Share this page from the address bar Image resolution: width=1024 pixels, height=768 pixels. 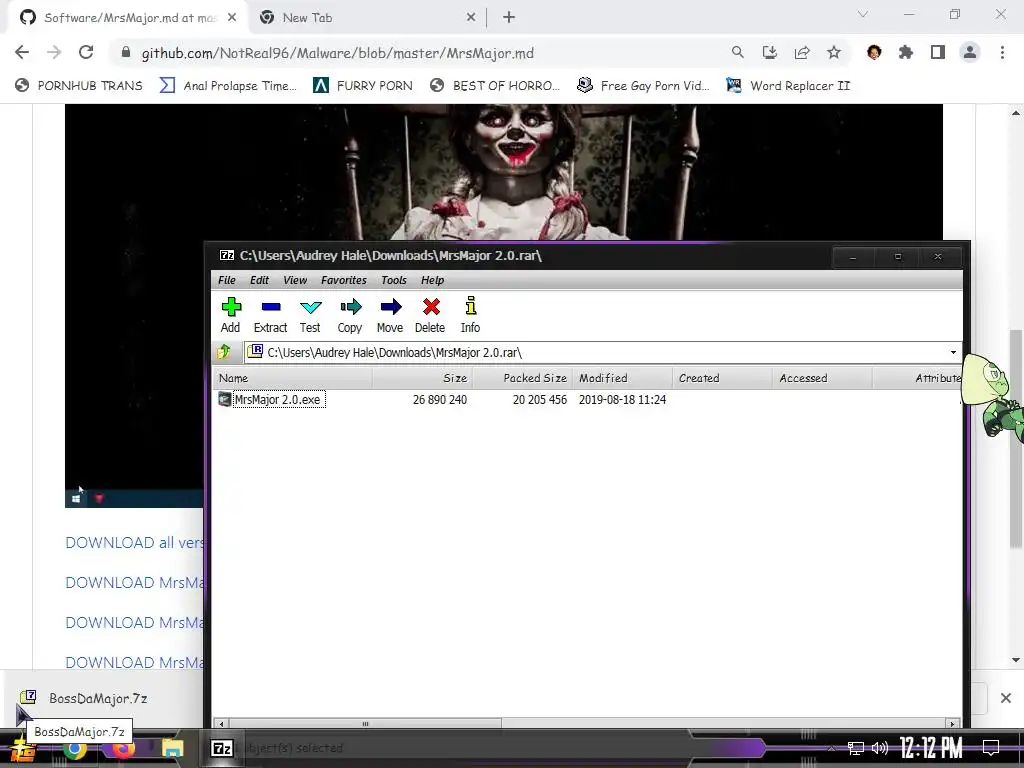pos(801,53)
